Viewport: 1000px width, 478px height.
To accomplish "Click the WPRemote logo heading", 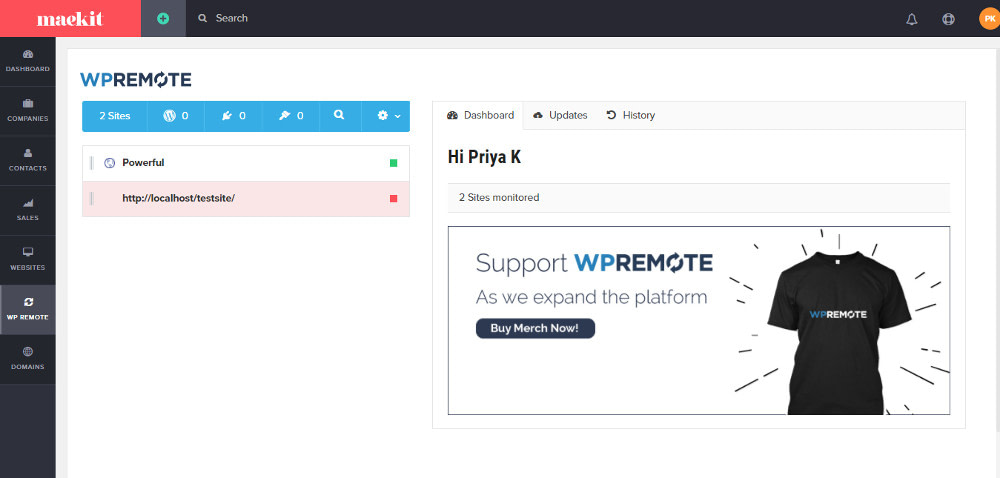I will pos(136,80).
